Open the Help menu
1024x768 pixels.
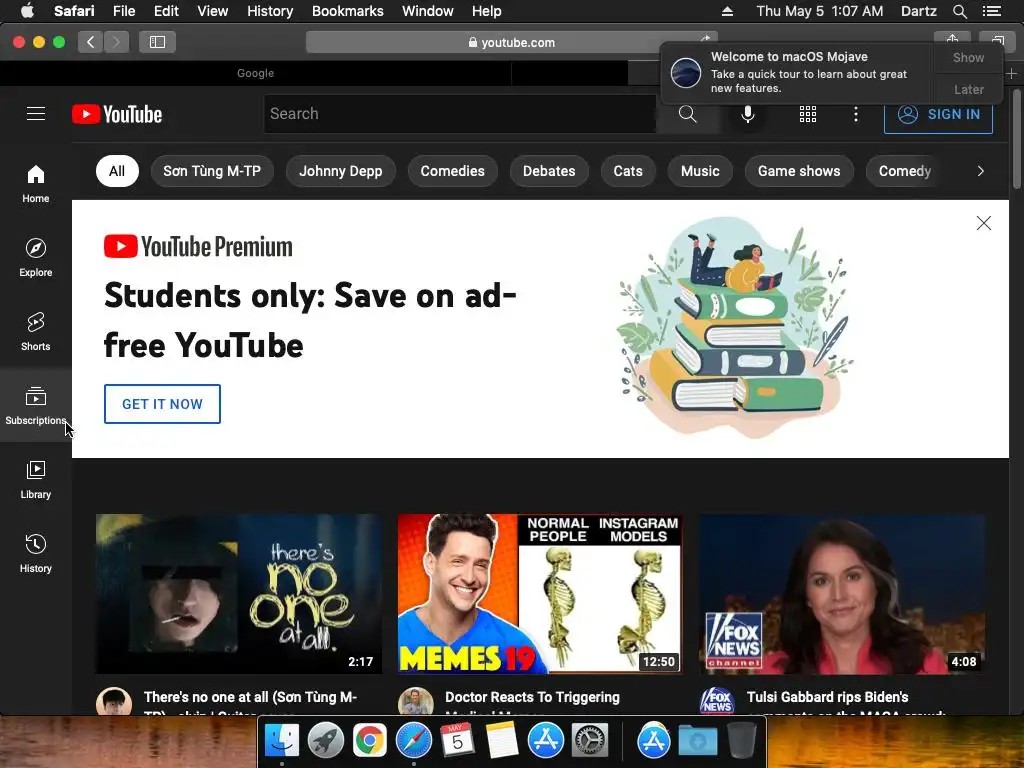pyautogui.click(x=487, y=11)
